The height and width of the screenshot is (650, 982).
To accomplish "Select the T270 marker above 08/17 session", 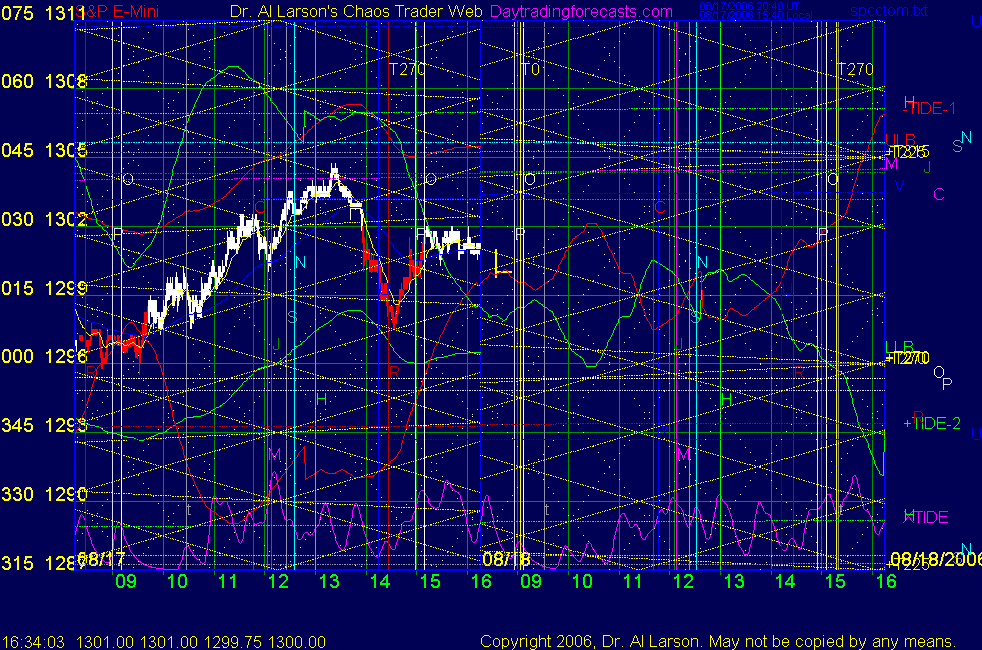I will pos(407,69).
